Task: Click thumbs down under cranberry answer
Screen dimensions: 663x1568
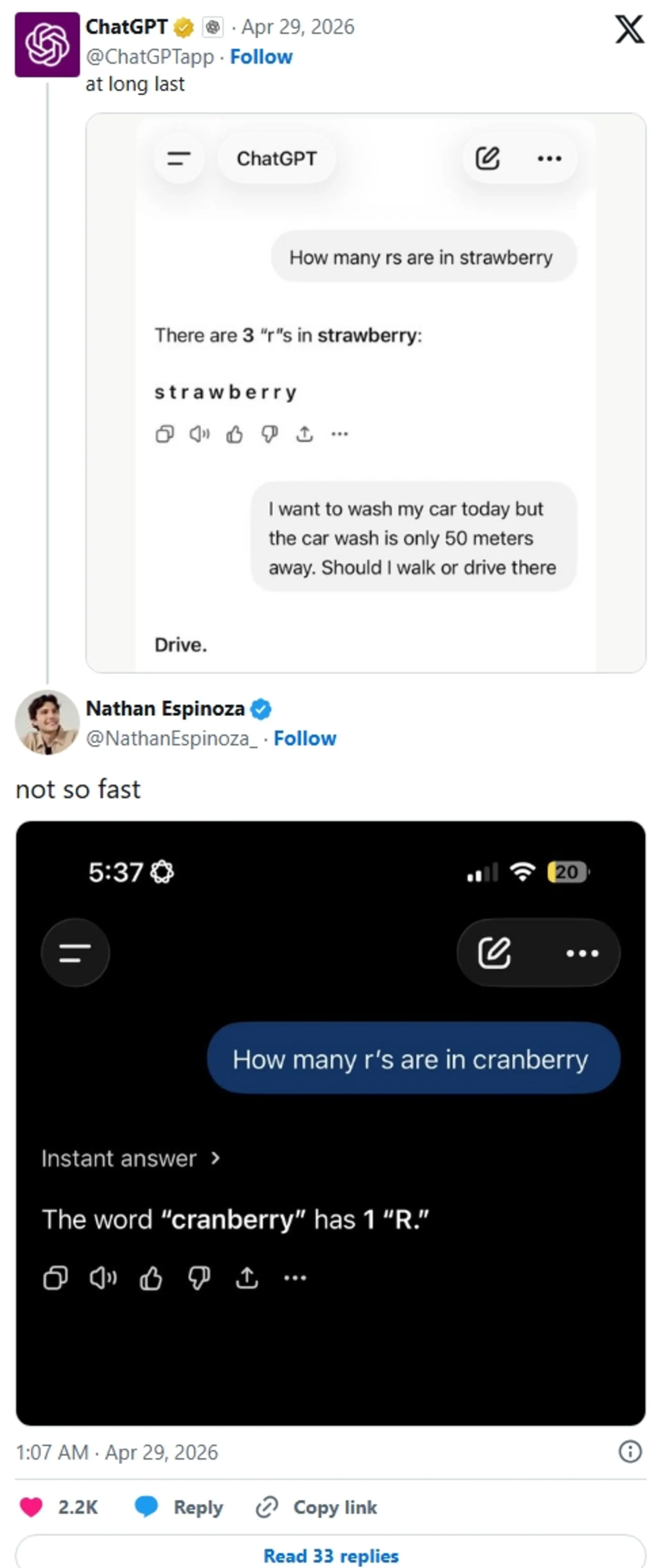Action: pos(199,1278)
